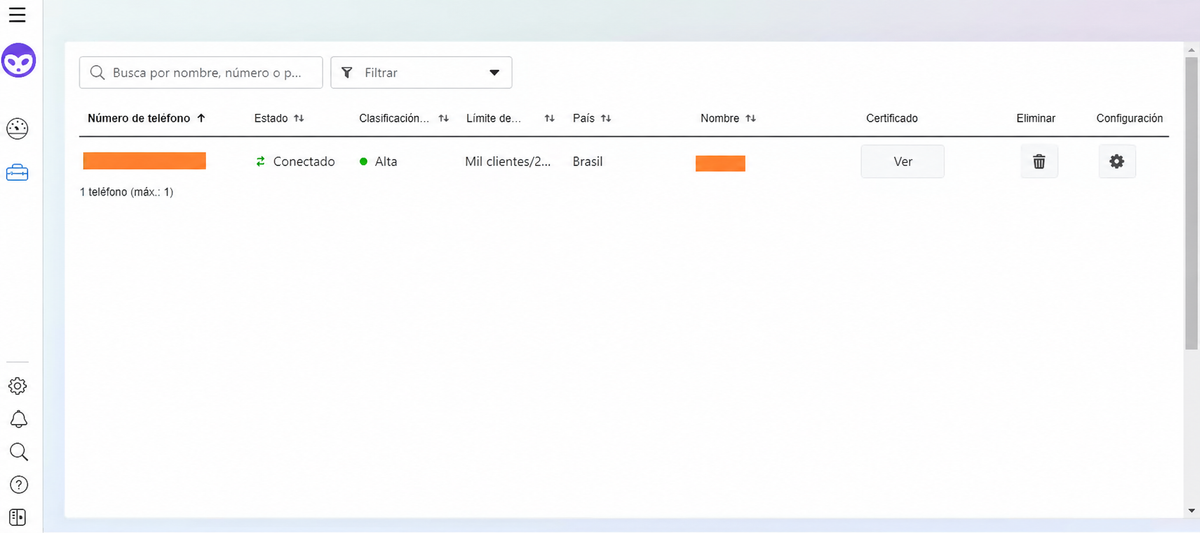Sort by Número de teléfono column

[x=147, y=118]
